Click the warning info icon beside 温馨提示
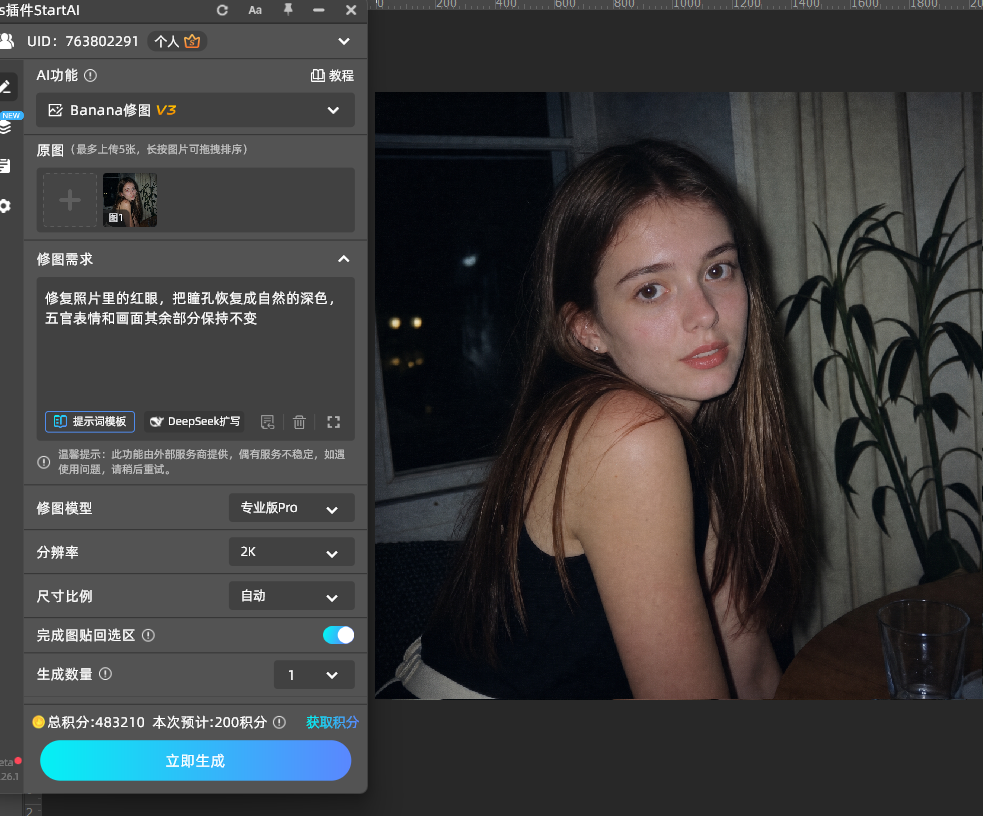 point(43,463)
